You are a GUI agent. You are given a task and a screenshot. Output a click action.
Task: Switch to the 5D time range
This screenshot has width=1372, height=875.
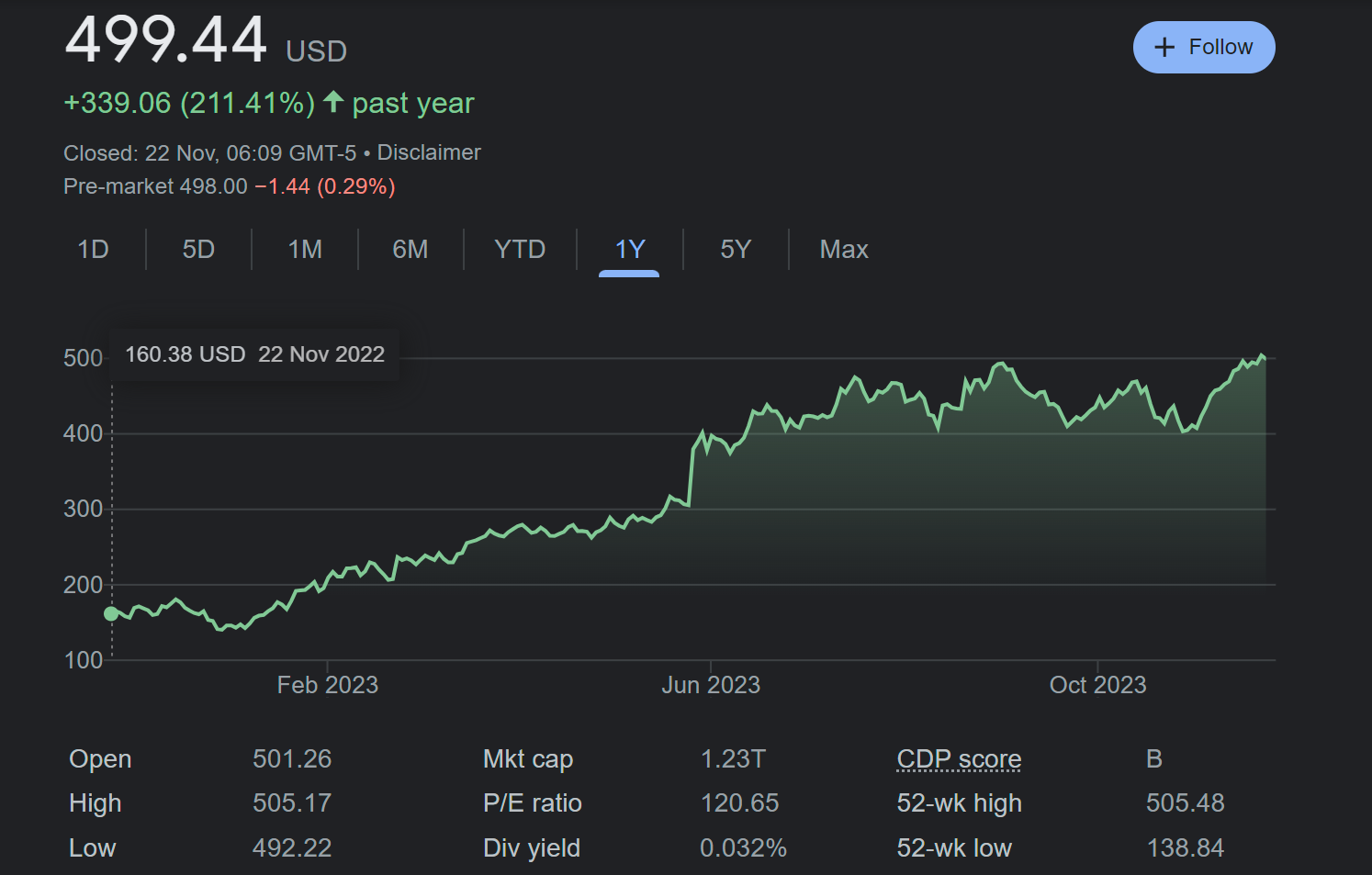198,250
